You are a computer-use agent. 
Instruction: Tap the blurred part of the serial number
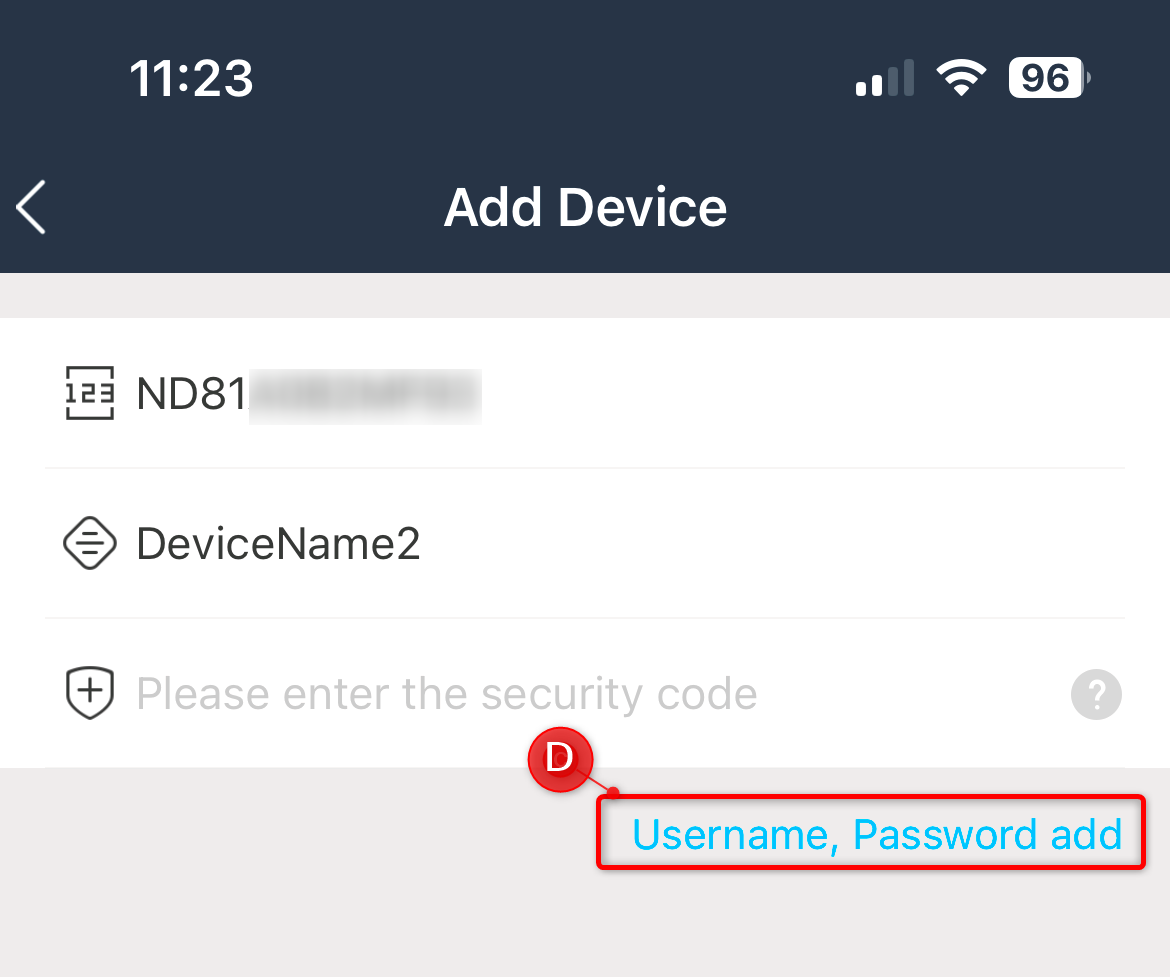365,396
